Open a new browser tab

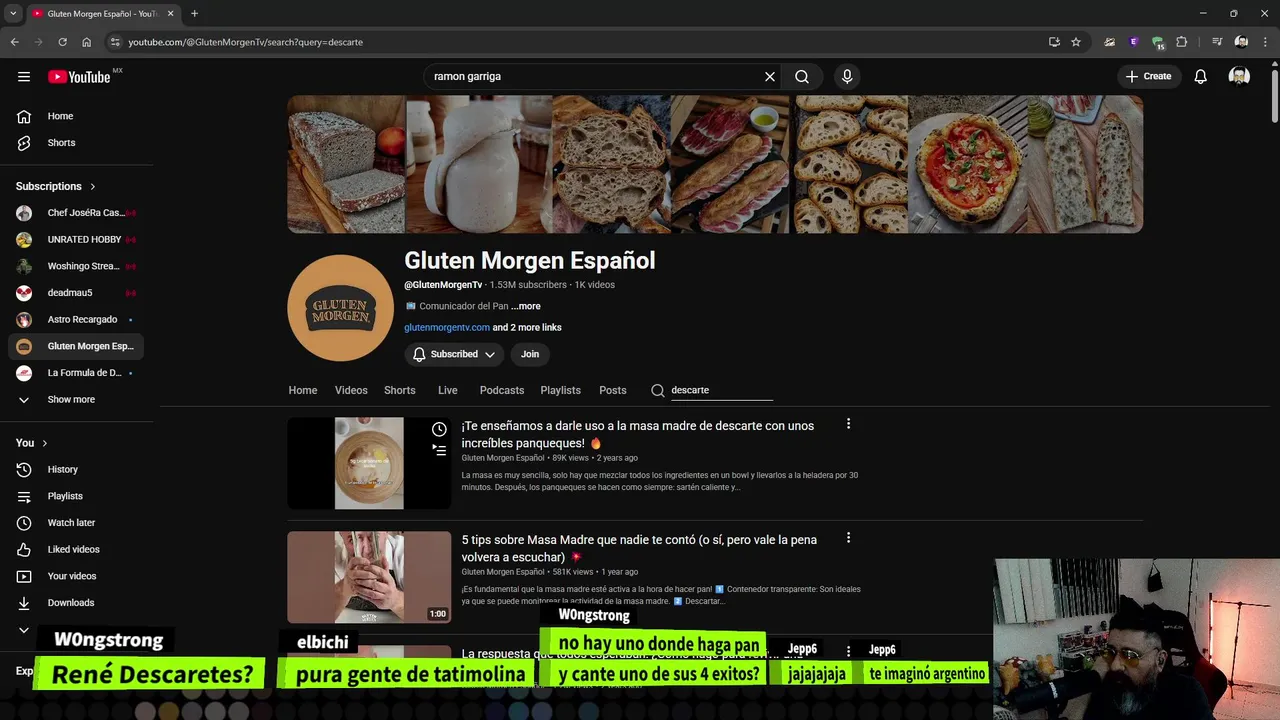tap(194, 14)
